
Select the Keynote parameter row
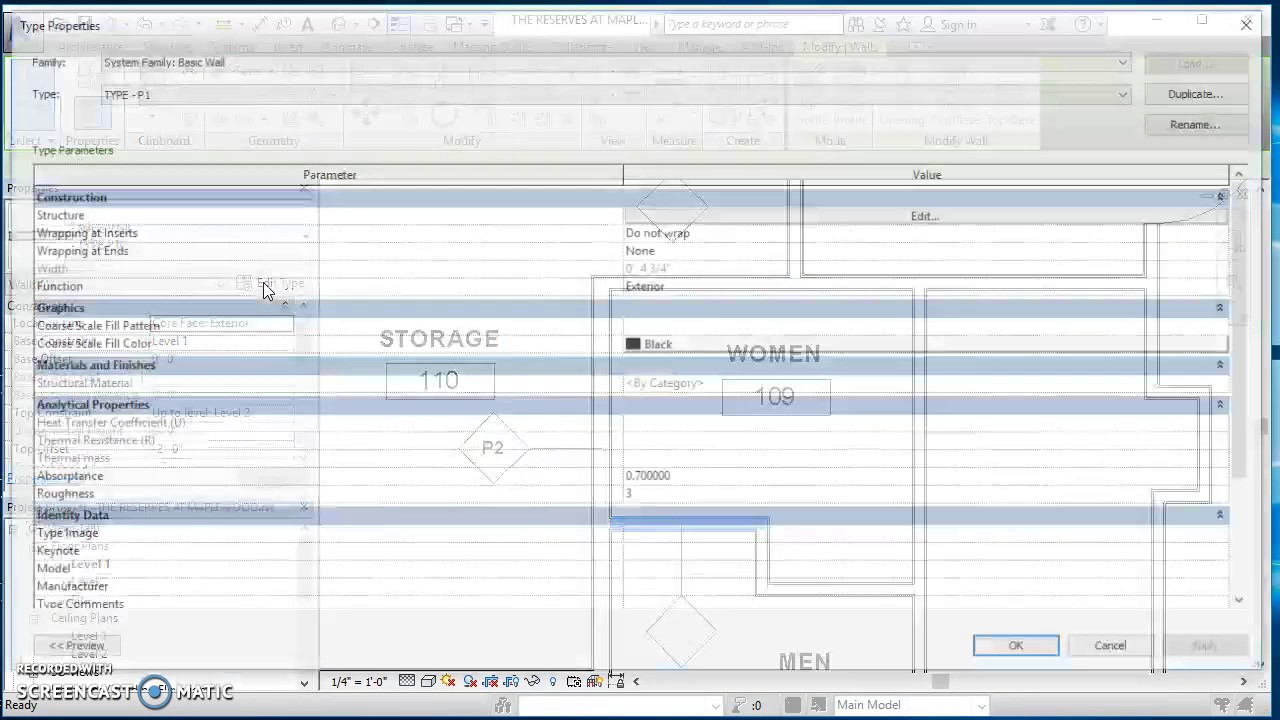click(631, 551)
